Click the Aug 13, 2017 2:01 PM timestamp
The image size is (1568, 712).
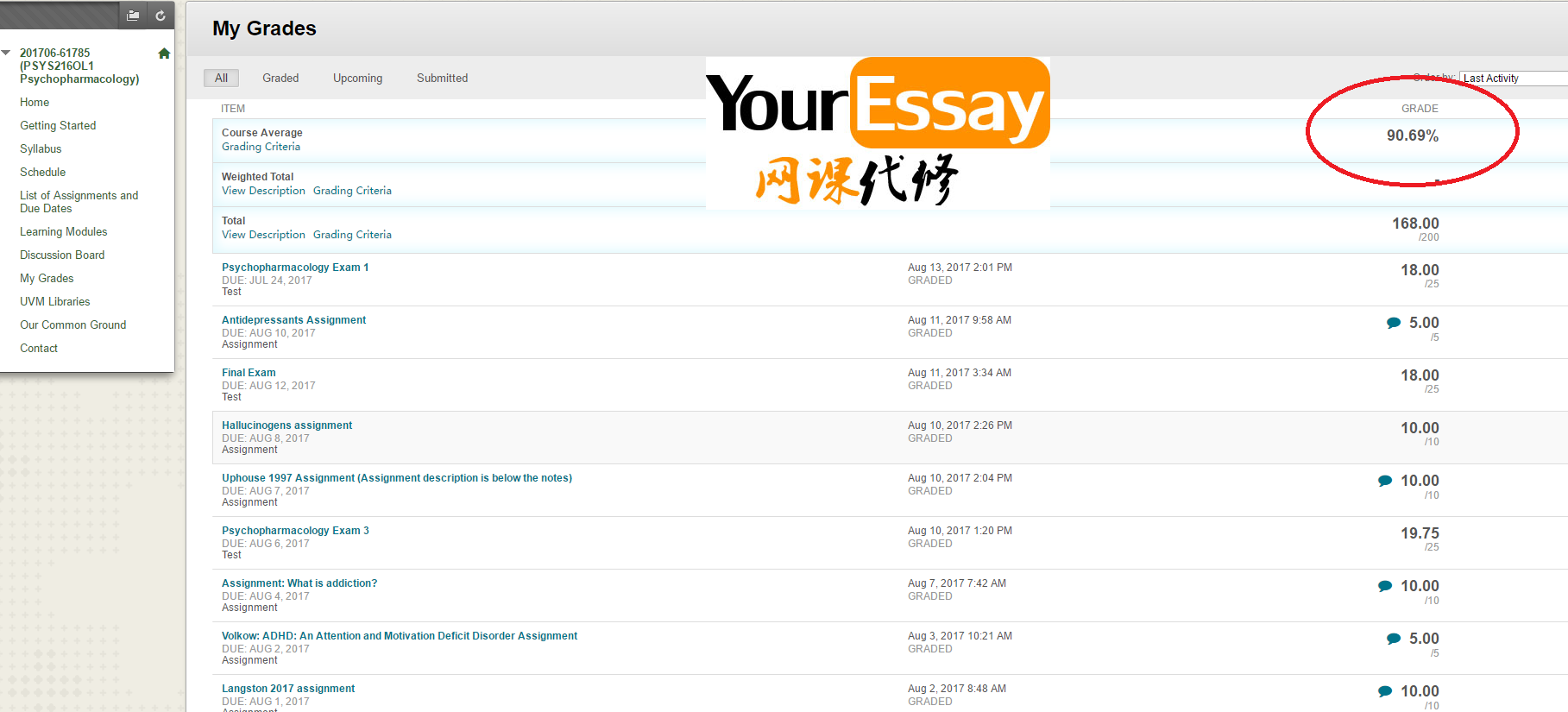[960, 268]
